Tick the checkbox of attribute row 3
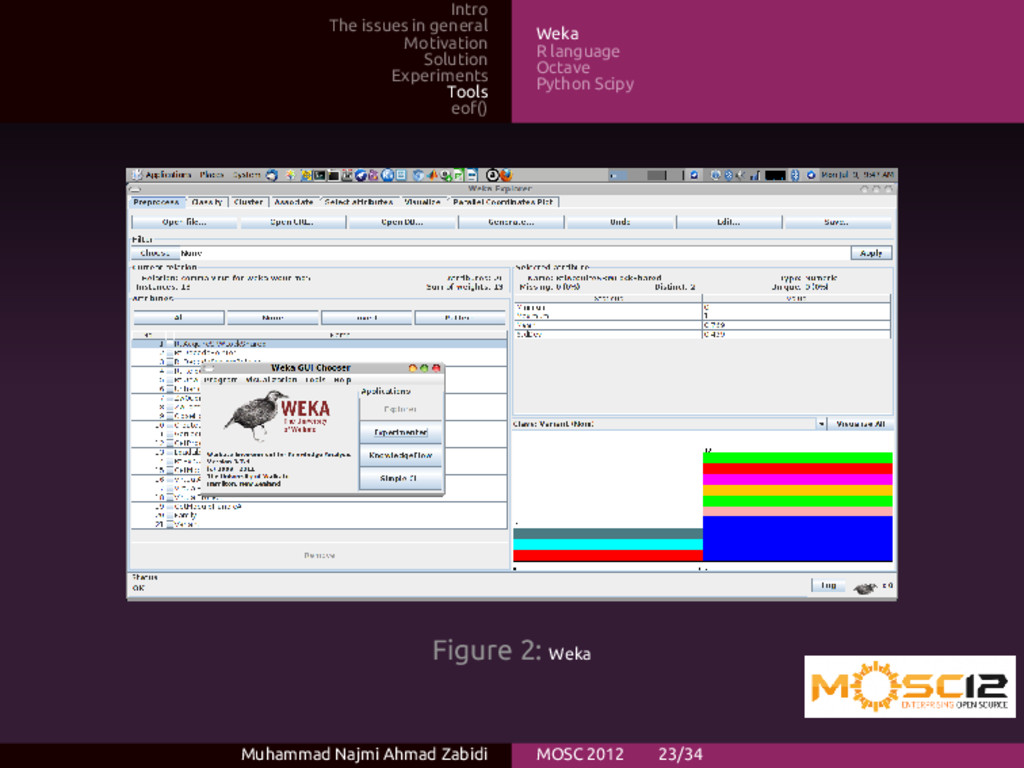The height and width of the screenshot is (768, 1024). pos(169,361)
